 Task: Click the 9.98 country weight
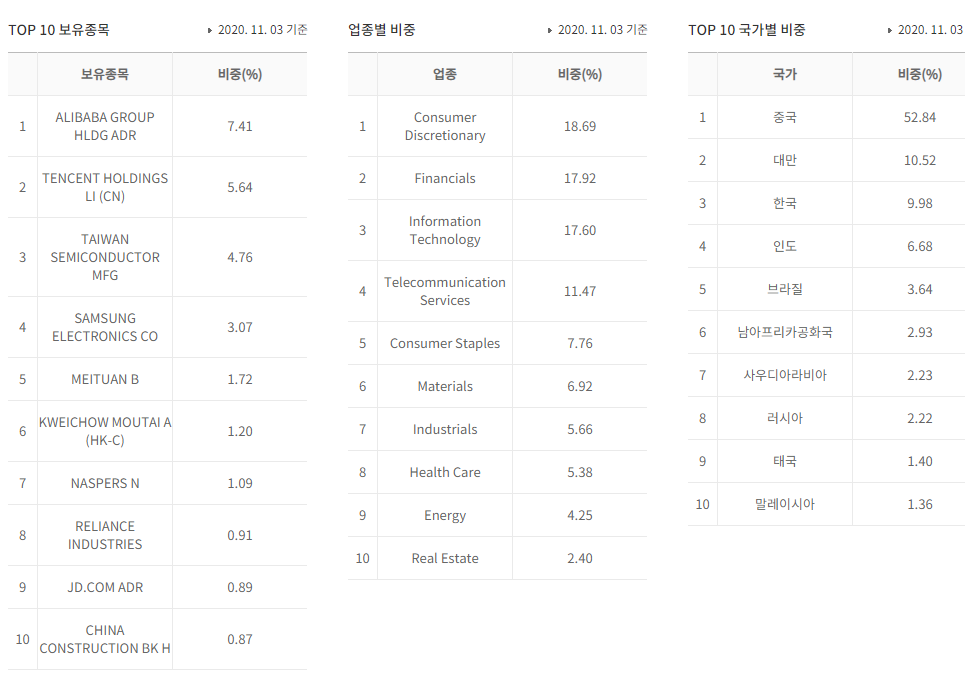coord(919,203)
